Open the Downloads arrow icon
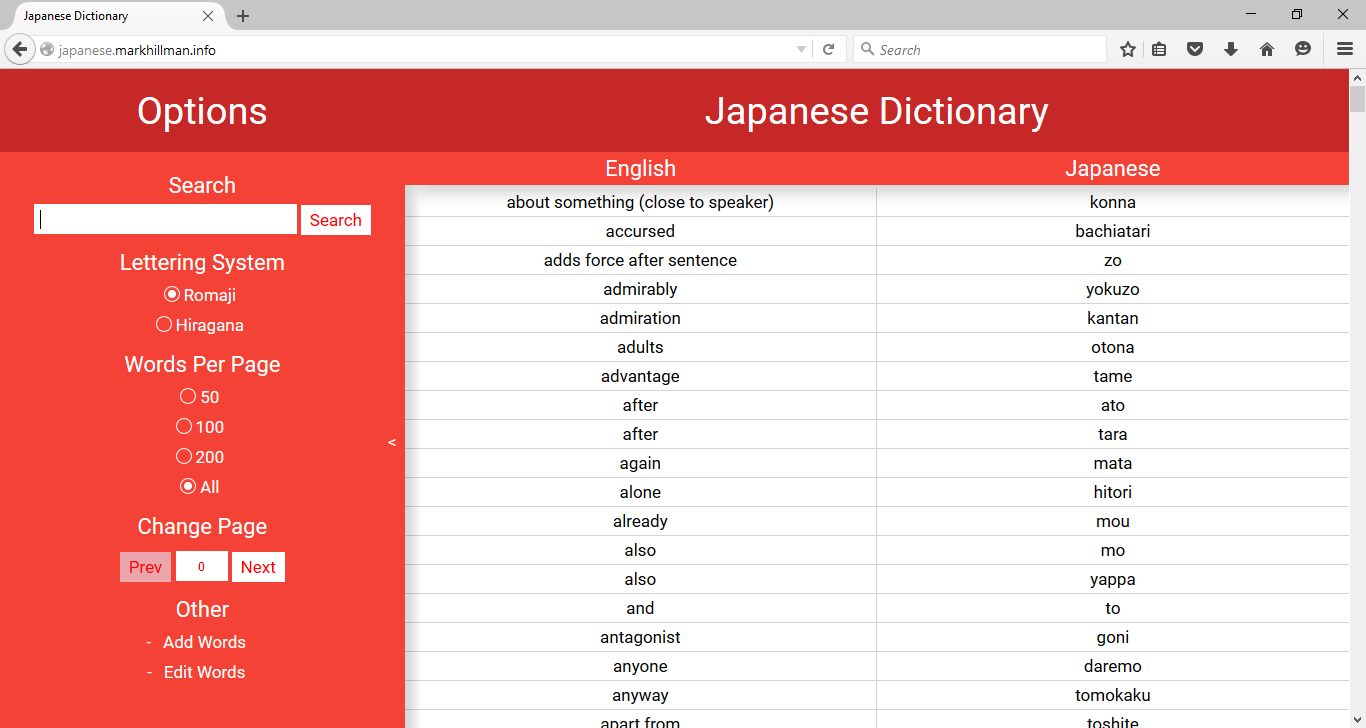This screenshot has height=728, width=1366. pos(1231,49)
